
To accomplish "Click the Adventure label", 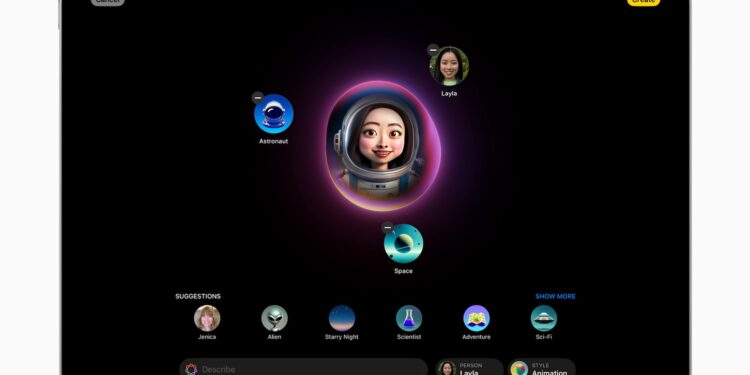I will 476,337.
